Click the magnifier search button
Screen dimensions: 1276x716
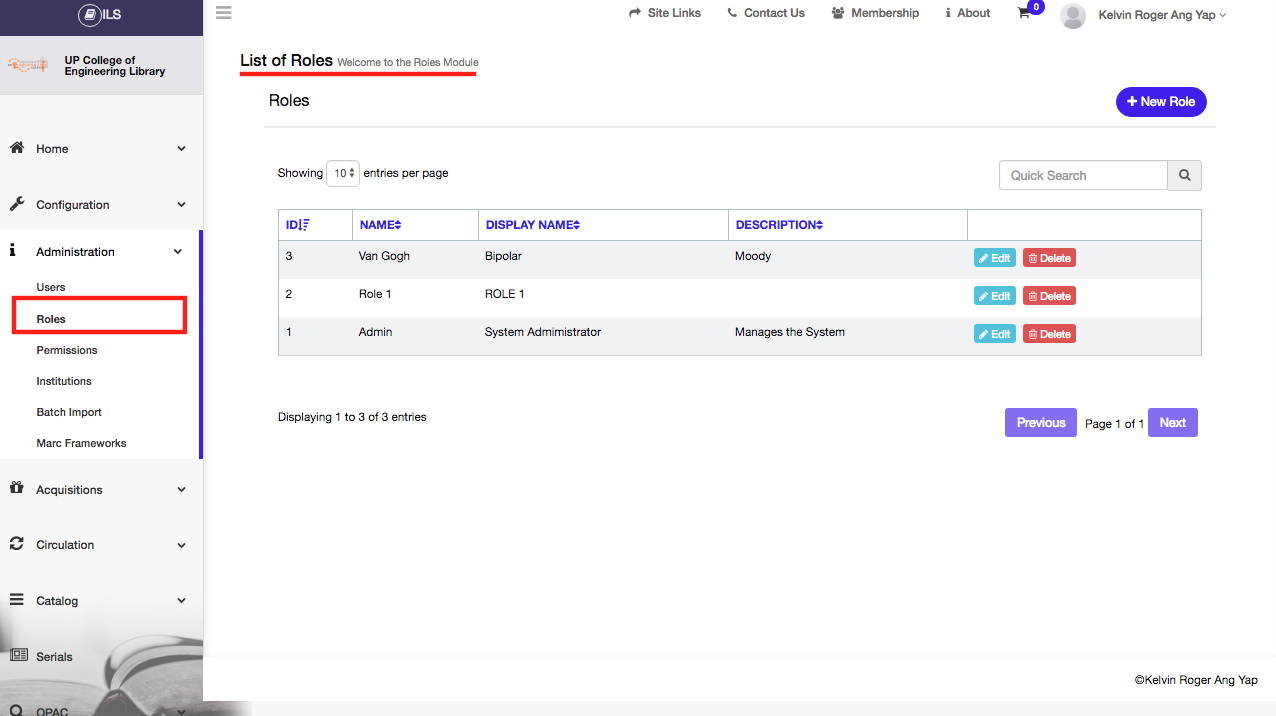click(x=1184, y=175)
